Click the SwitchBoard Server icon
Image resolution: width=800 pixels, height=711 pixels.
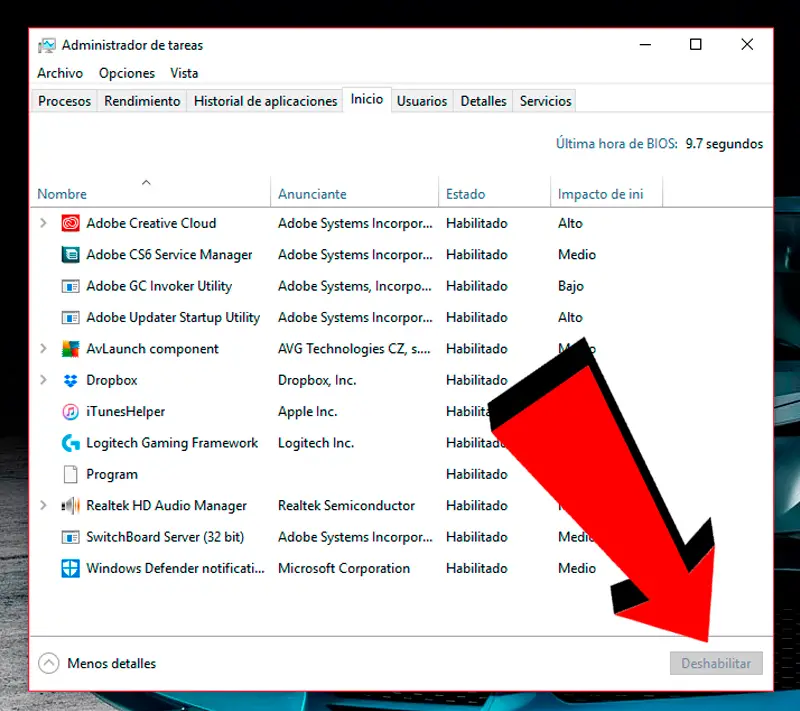[70, 537]
